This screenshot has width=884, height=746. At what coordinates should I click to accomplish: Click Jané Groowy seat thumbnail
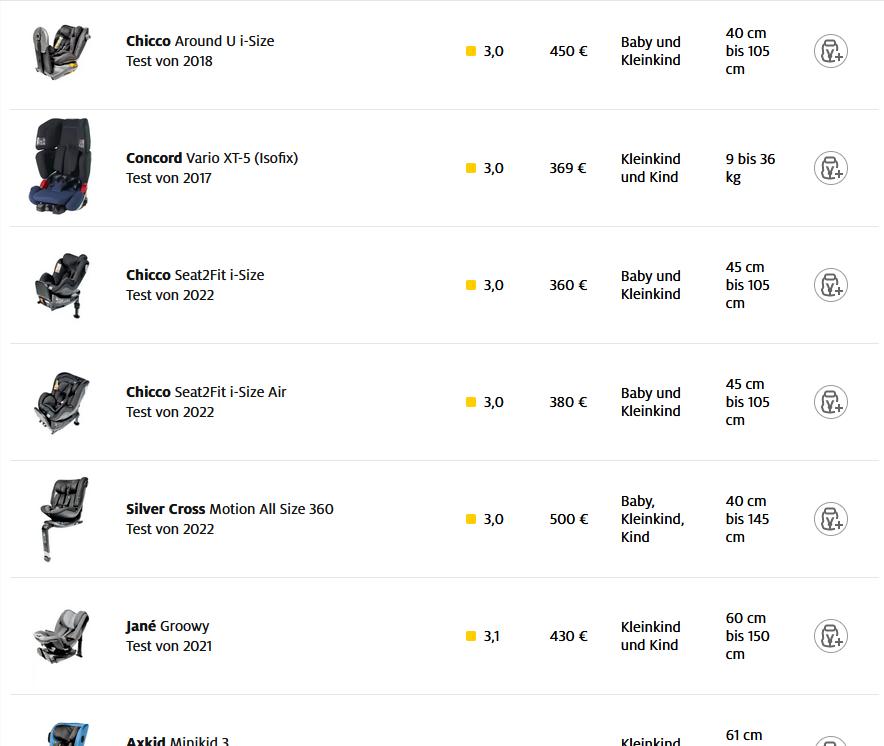tap(61, 636)
